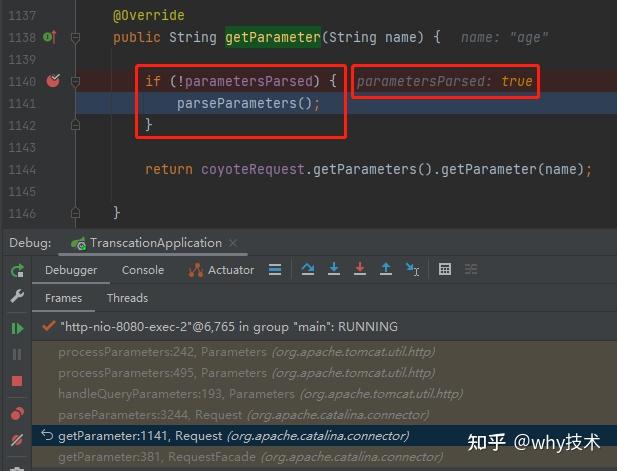Screen dimensions: 617x471
Task: Click drop frame arrow on getParameter:1141
Action: [x=47, y=435]
